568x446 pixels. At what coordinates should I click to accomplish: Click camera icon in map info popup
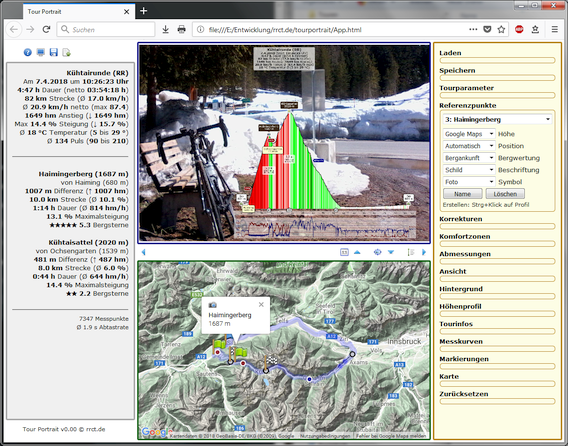213,305
